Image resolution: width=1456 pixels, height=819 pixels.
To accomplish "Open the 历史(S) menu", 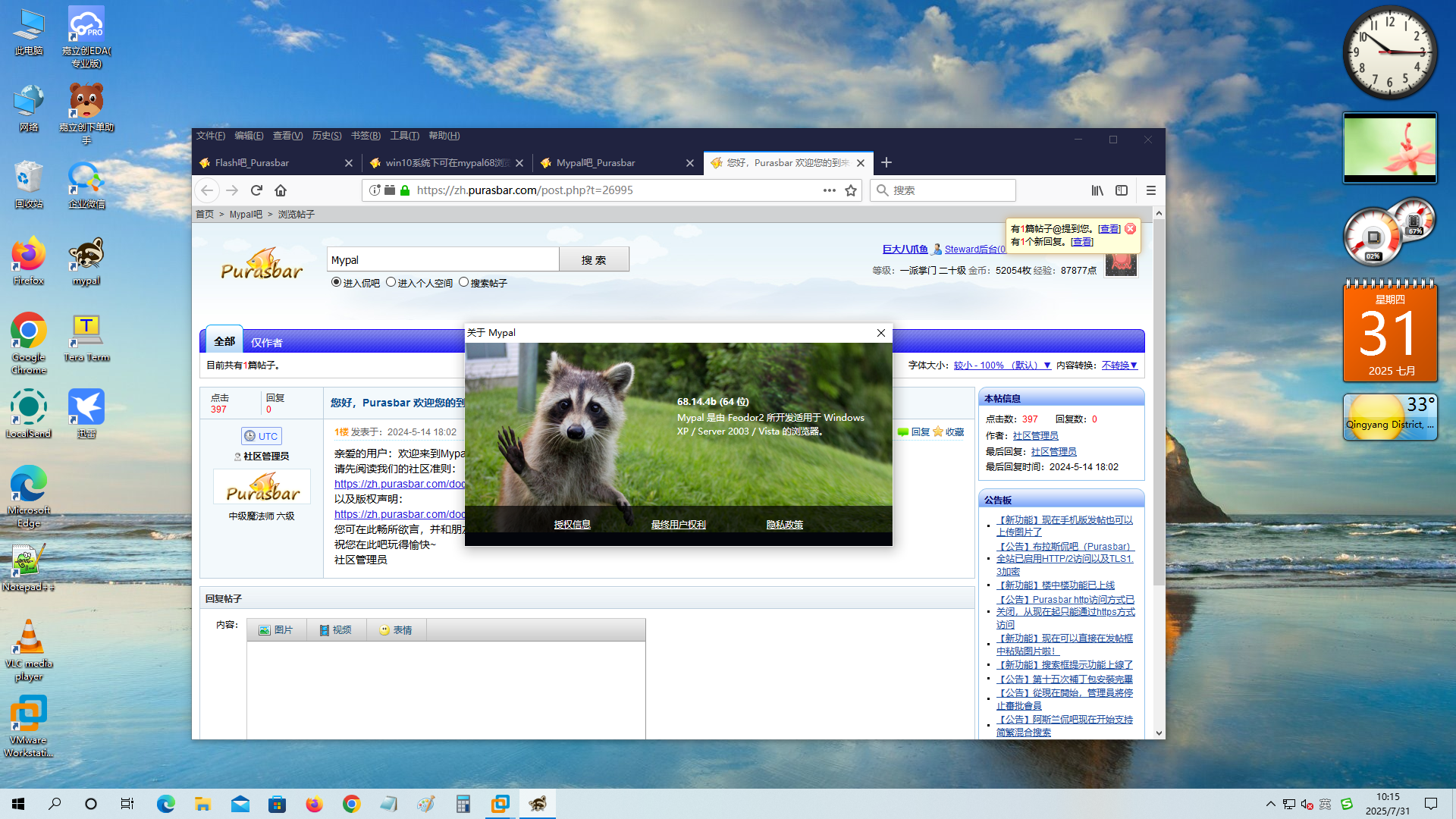I will coord(327,136).
